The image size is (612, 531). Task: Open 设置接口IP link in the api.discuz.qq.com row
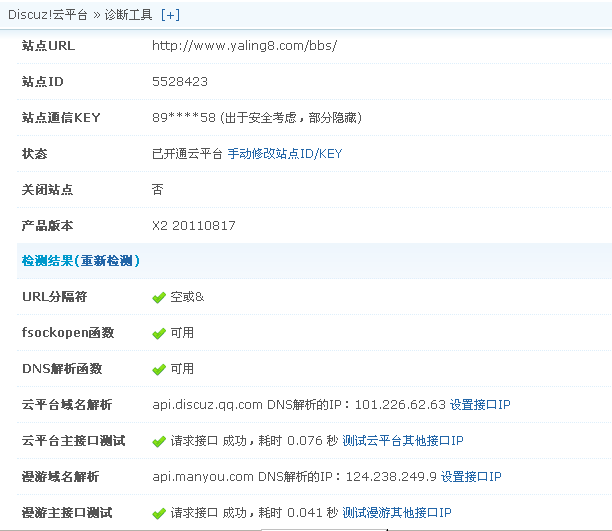click(x=480, y=404)
